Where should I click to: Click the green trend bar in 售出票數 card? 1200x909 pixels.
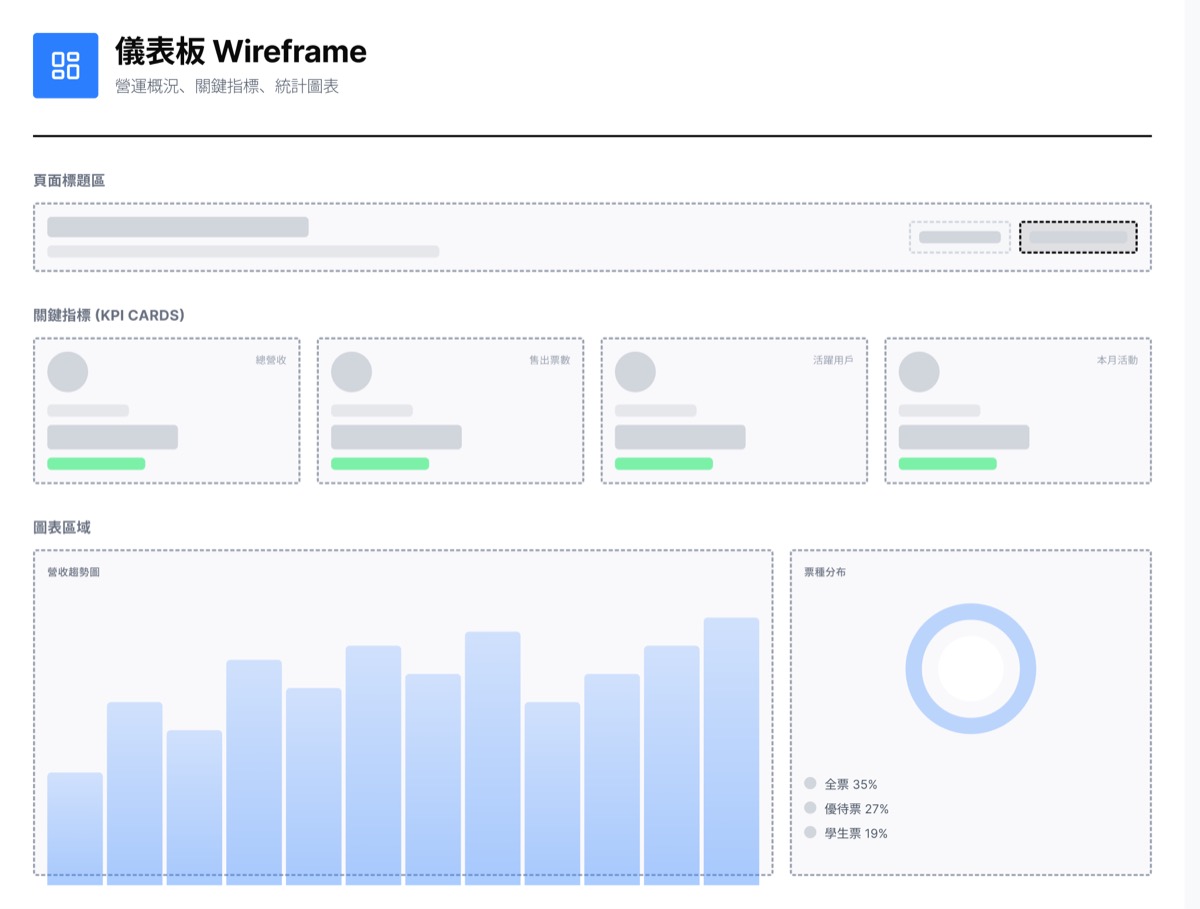click(x=380, y=464)
